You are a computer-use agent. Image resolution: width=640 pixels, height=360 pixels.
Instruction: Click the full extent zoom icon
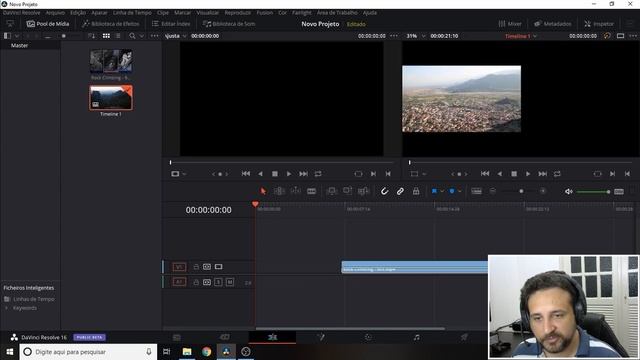(x=476, y=191)
